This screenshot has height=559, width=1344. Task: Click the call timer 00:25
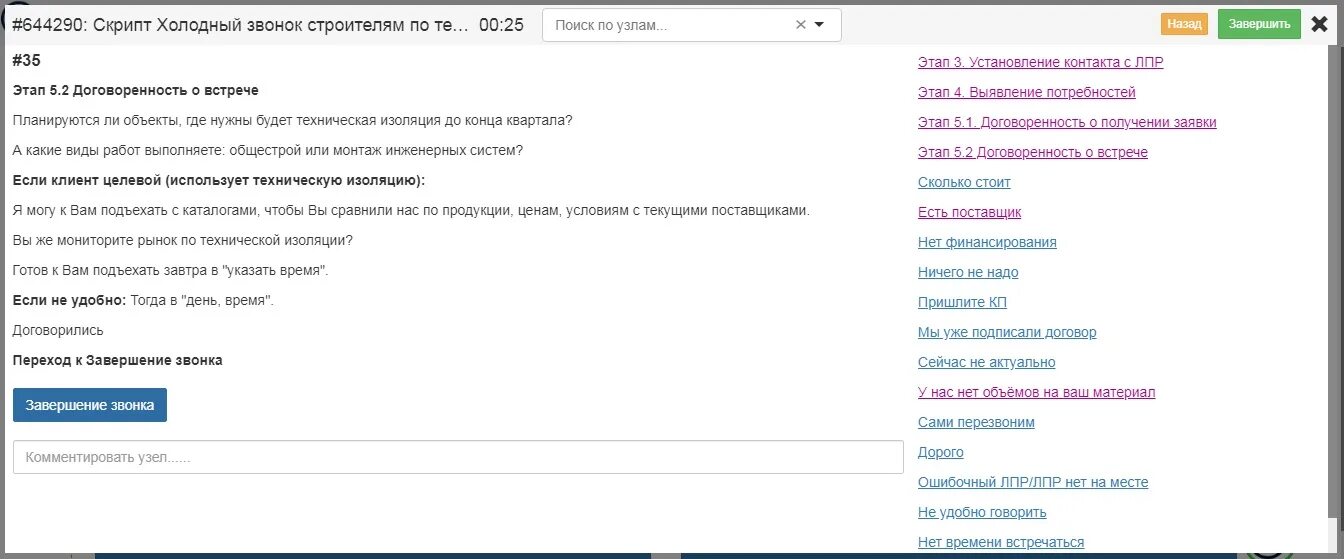[x=501, y=25]
